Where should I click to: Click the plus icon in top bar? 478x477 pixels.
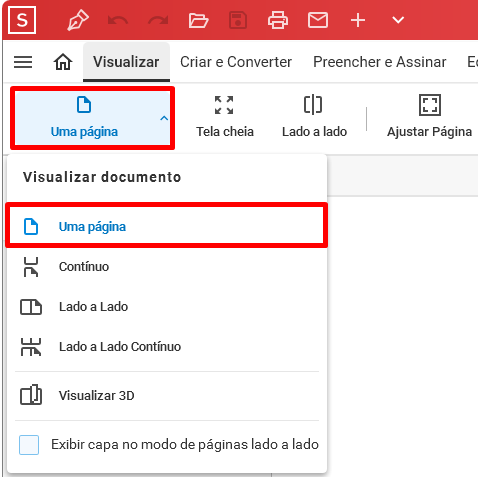(358, 20)
